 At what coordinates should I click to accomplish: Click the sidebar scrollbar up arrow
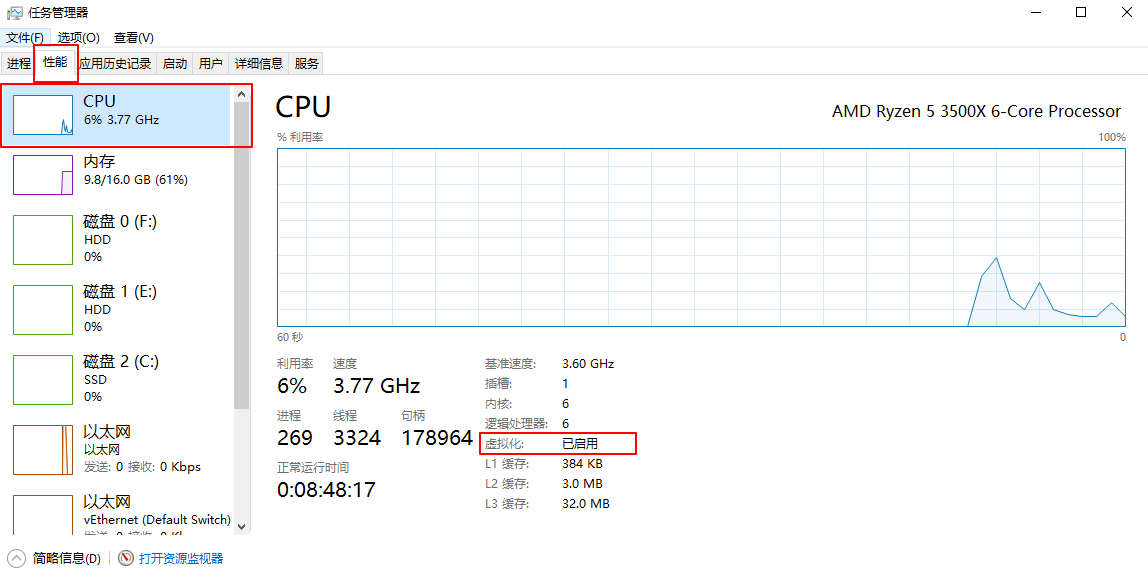tap(241, 94)
